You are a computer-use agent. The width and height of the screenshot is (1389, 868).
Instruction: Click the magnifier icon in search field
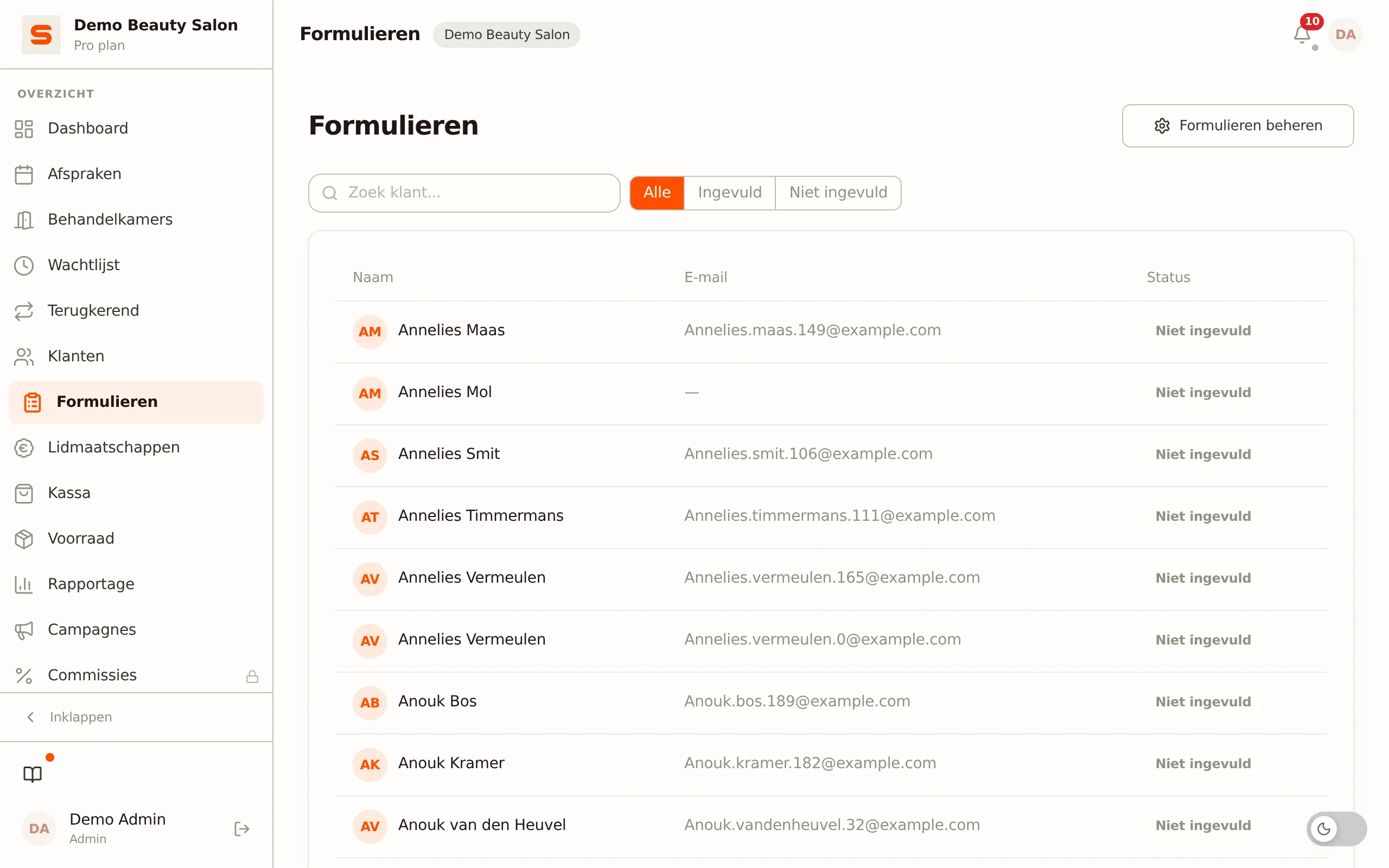(330, 193)
